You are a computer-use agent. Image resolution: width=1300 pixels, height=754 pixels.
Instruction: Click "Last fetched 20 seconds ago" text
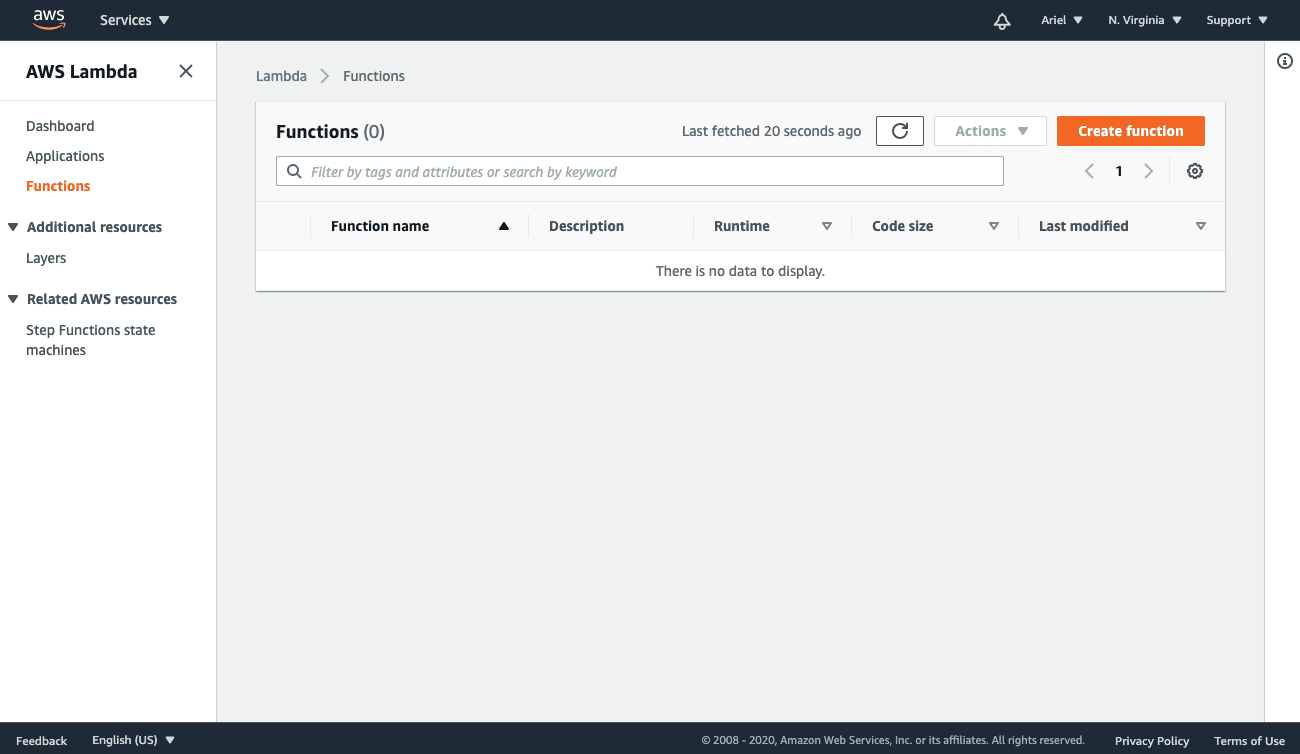[x=771, y=131]
